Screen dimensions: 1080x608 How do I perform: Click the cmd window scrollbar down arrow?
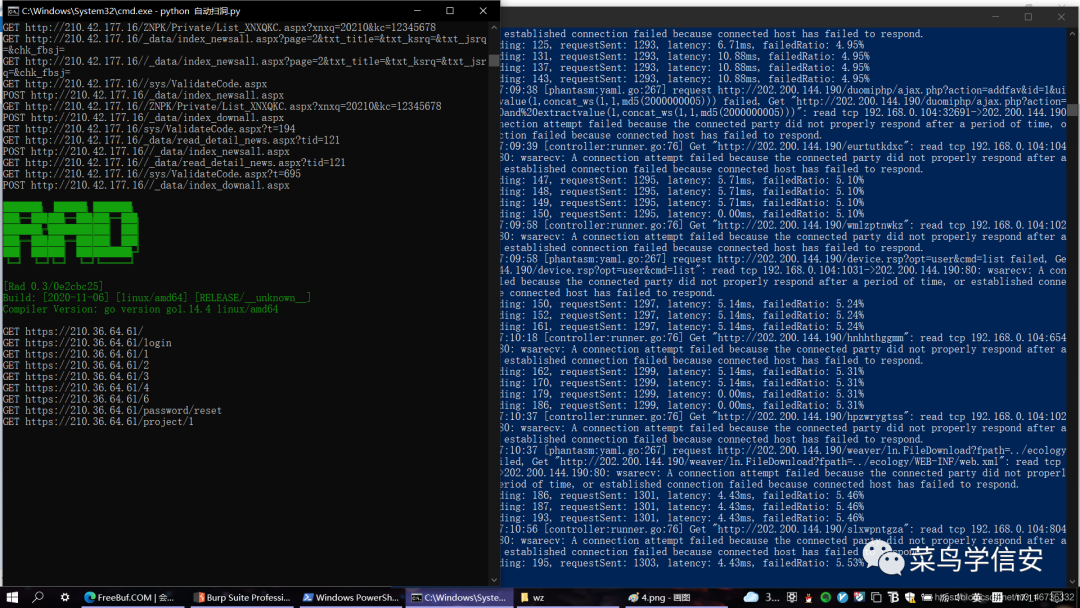coord(493,580)
